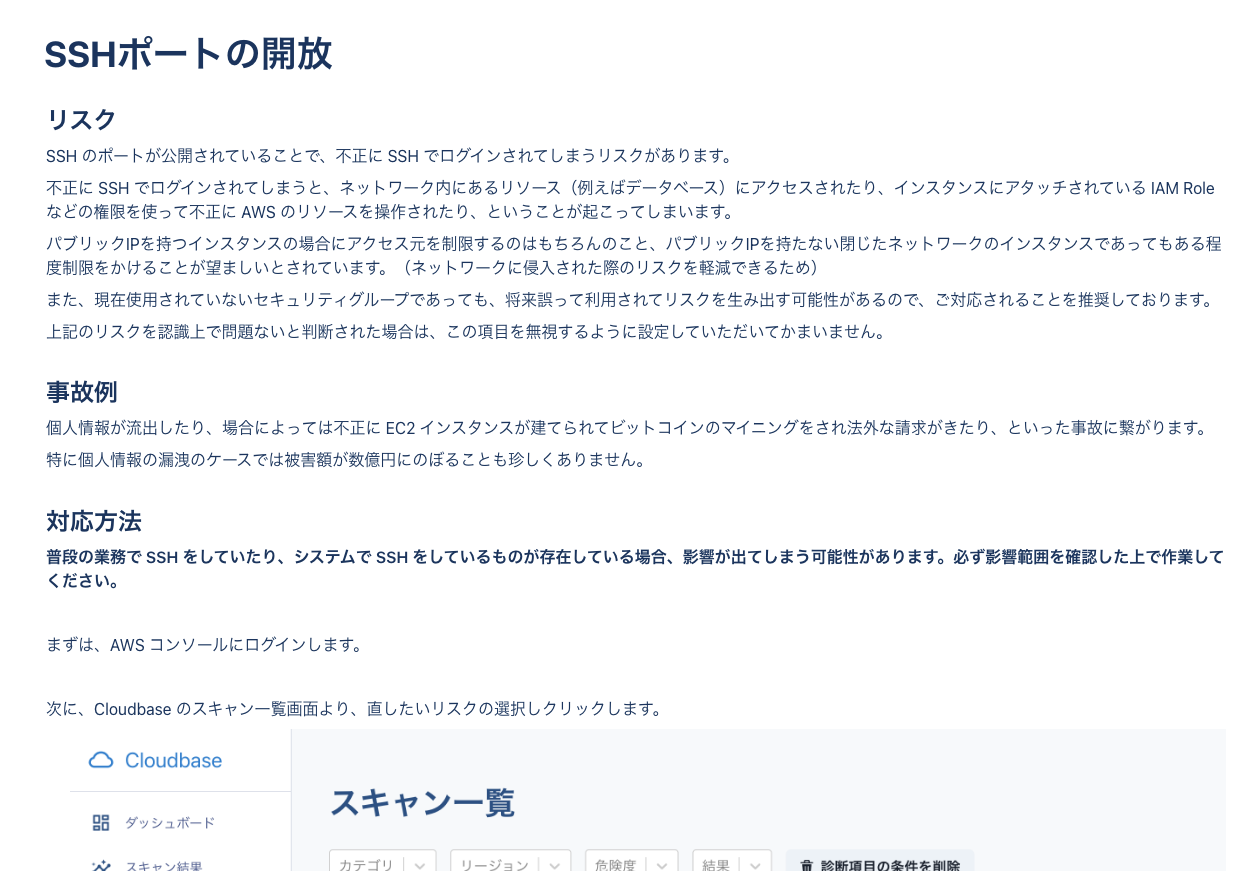Expand the 結果 filter dropdown
This screenshot has width=1252, height=871.
click(x=732, y=865)
